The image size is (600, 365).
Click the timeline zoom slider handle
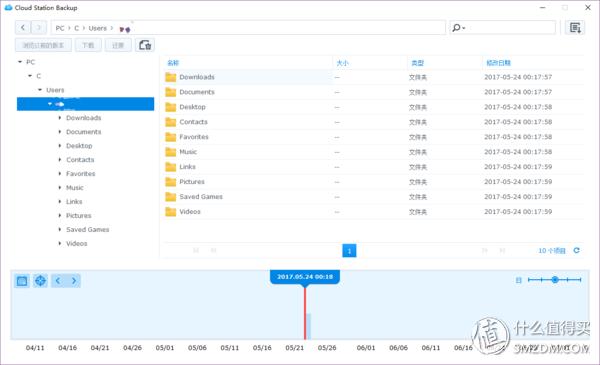[x=555, y=280]
